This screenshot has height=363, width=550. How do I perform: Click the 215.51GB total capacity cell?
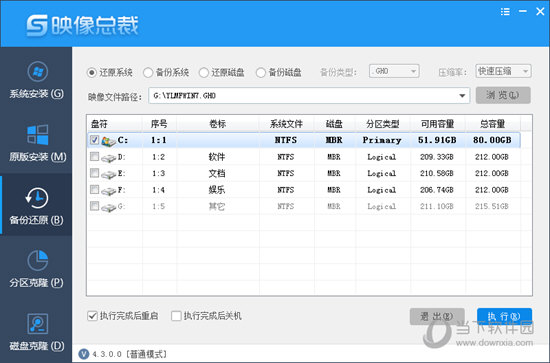[492, 207]
